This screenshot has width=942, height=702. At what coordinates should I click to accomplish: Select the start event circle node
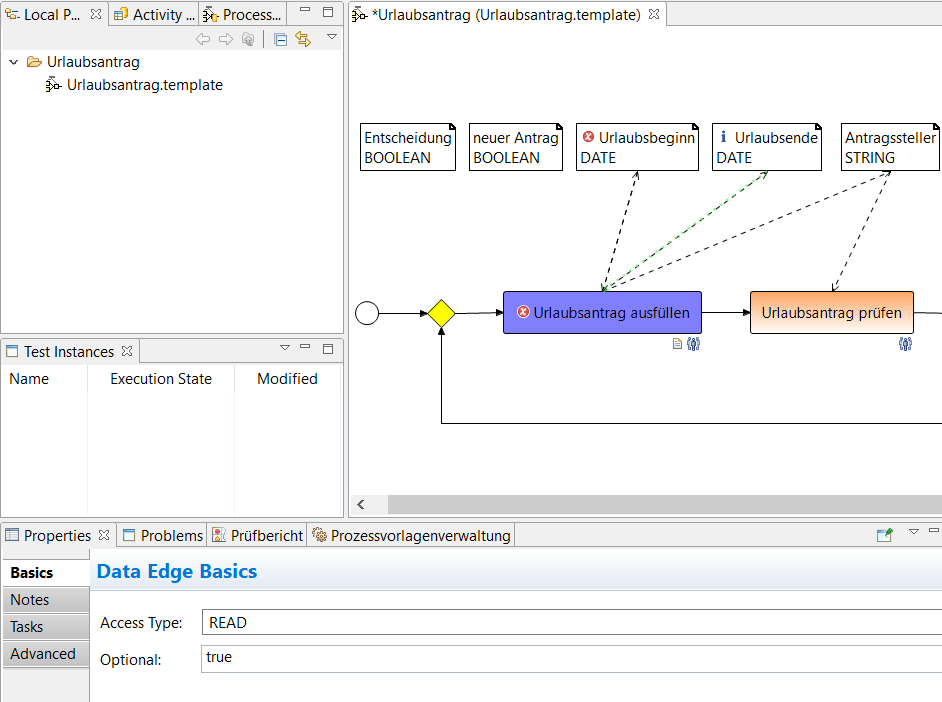[x=367, y=313]
